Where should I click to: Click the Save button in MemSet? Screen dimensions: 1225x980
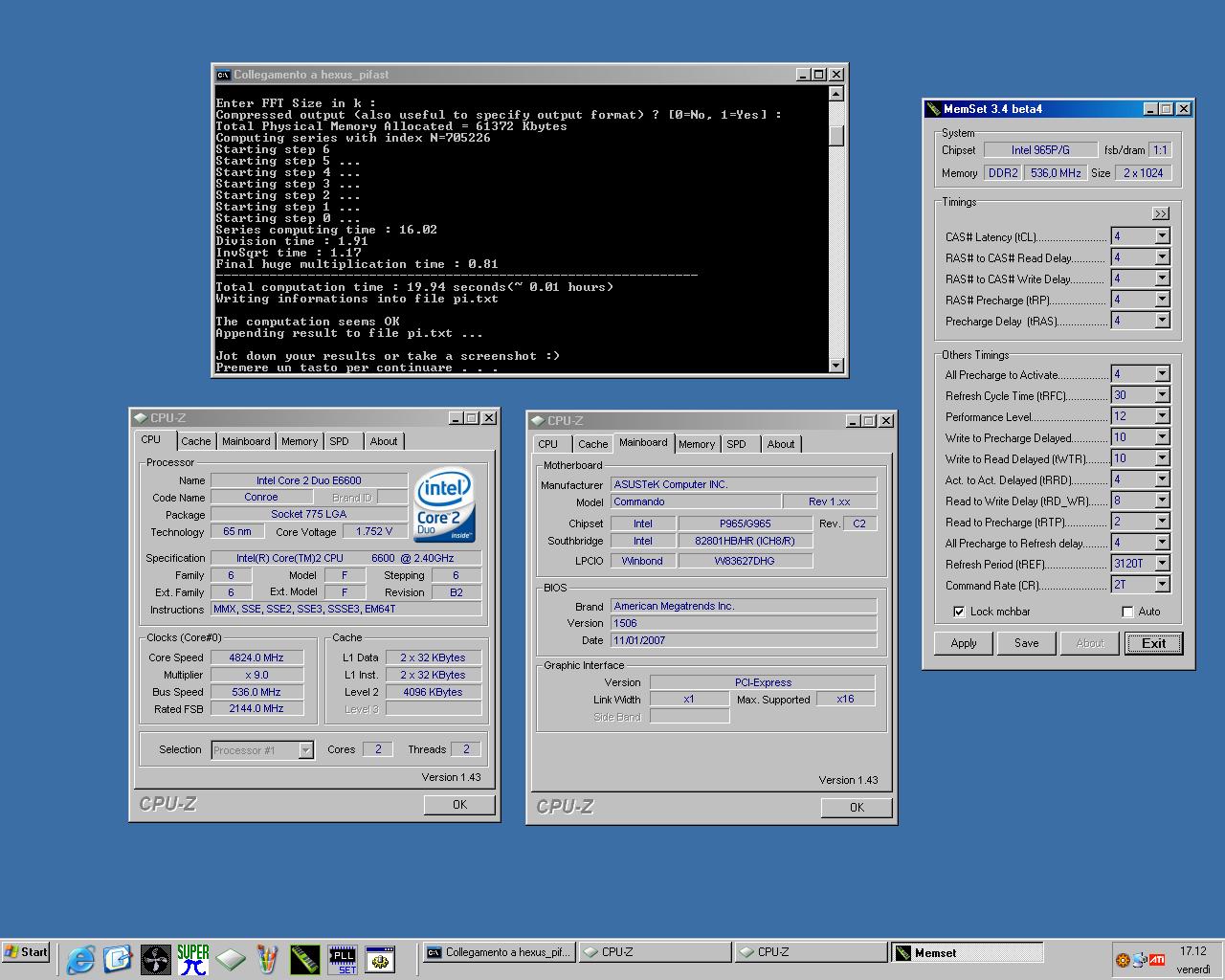(x=1027, y=643)
